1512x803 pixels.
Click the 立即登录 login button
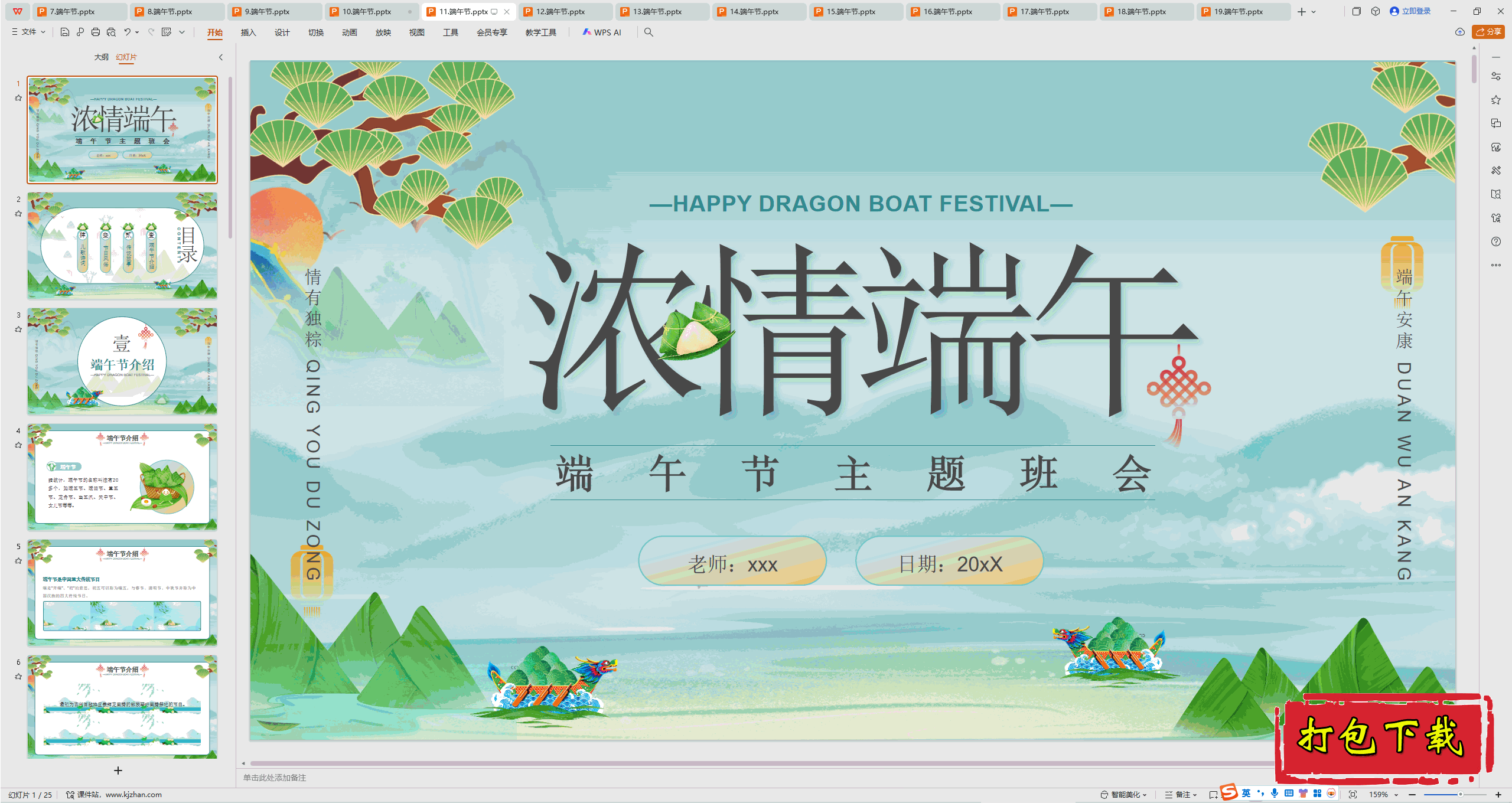[x=1410, y=11]
